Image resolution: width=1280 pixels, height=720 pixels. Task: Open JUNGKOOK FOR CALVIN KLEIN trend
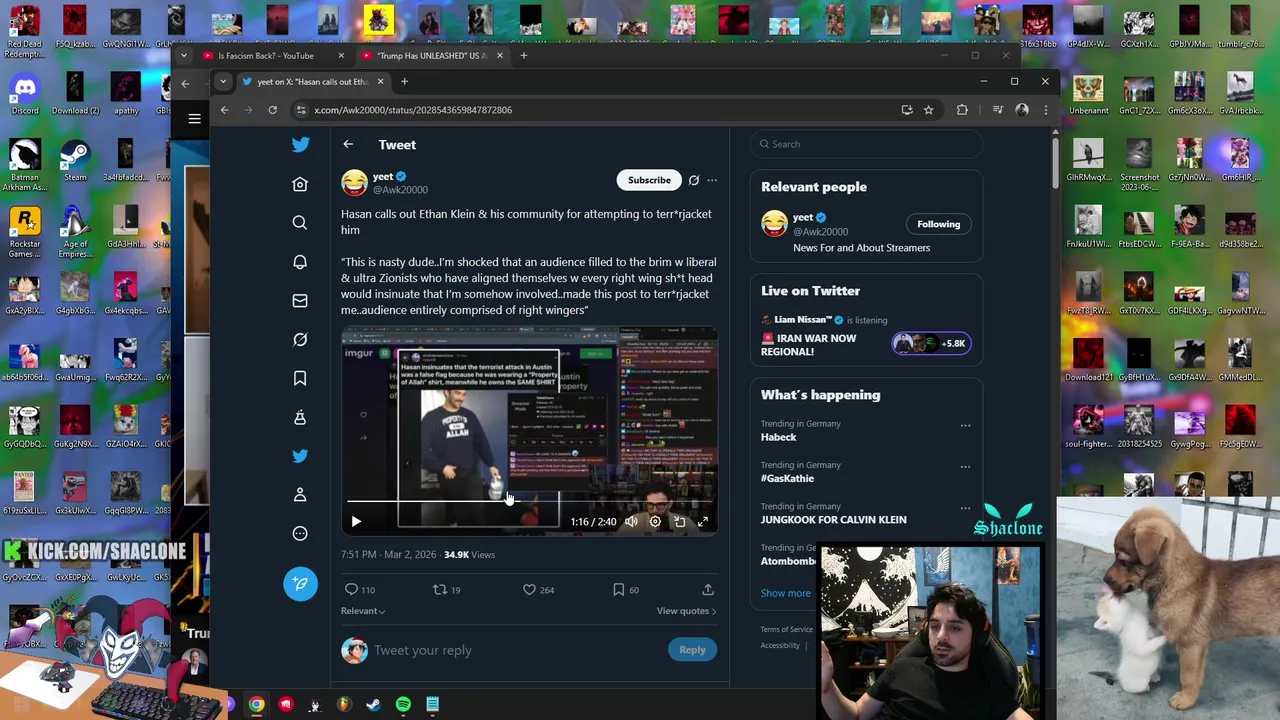[x=833, y=520]
